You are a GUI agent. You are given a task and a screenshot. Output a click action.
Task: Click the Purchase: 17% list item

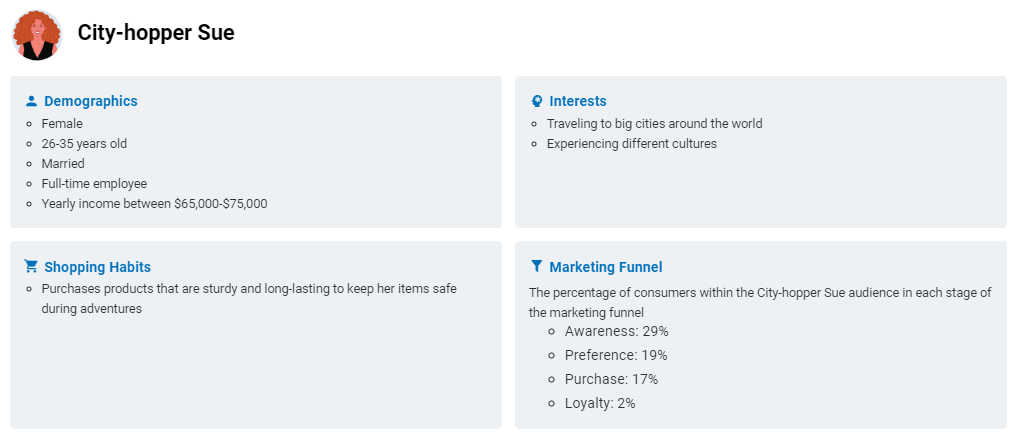[611, 379]
